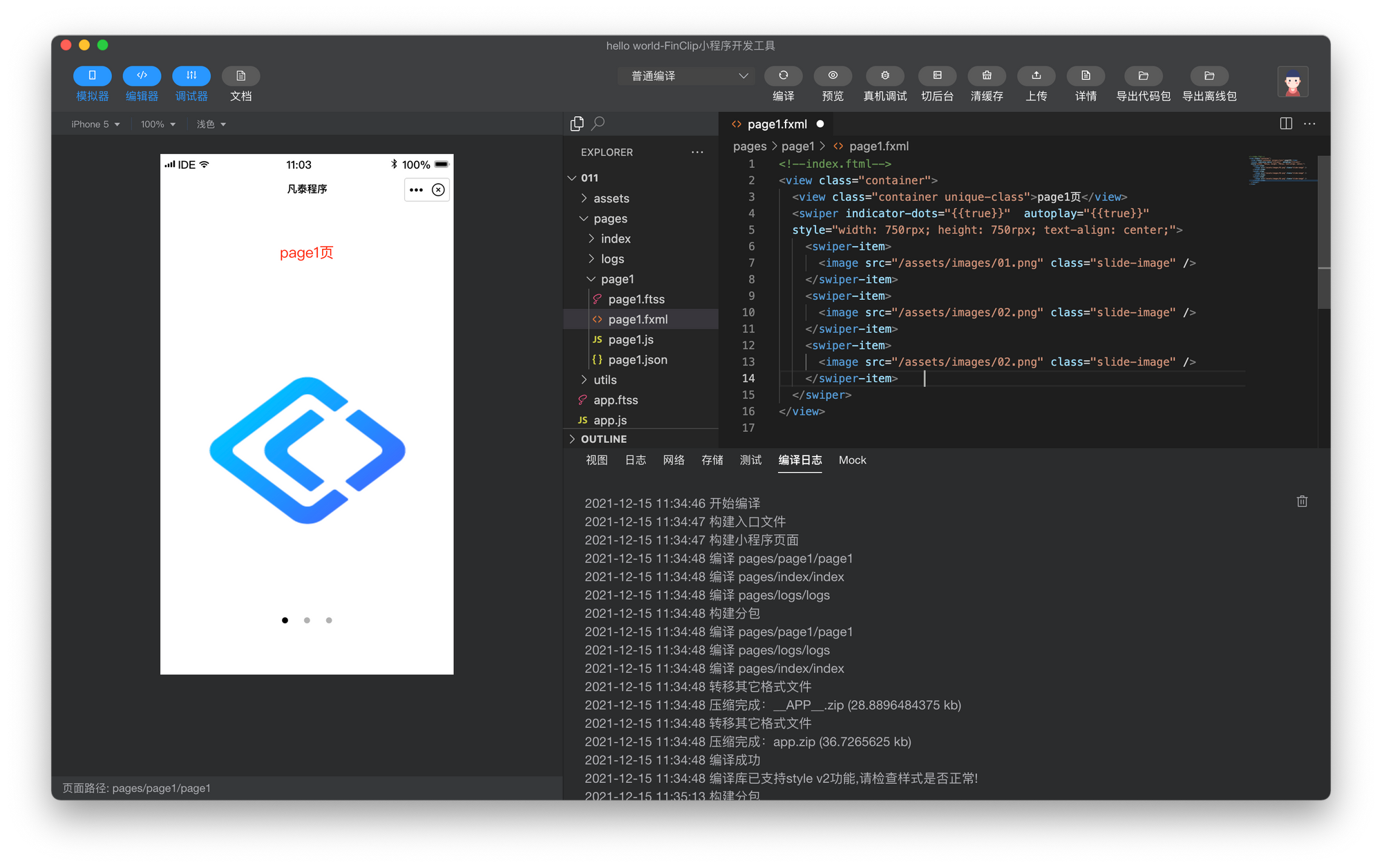Viewport: 1382px width, 868px height.
Task: Click the 上传 upload icon
Action: [1036, 75]
